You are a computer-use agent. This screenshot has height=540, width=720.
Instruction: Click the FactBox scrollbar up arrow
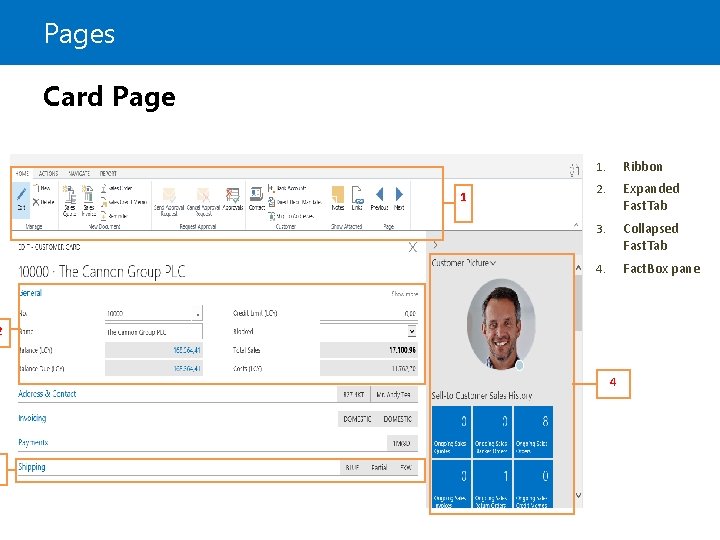click(579, 267)
